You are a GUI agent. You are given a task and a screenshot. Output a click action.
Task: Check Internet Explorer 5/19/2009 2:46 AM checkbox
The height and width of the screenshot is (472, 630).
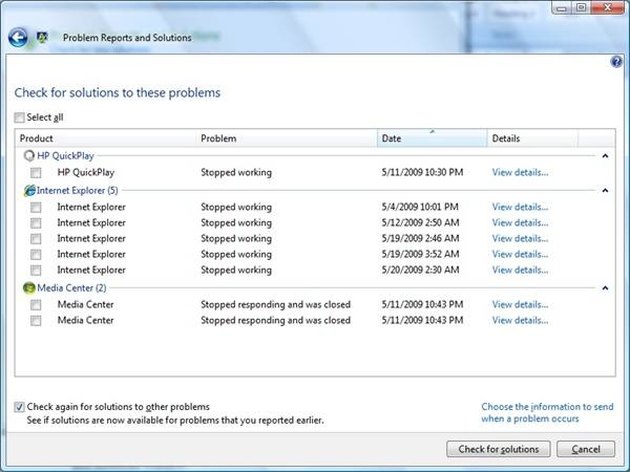click(x=36, y=239)
